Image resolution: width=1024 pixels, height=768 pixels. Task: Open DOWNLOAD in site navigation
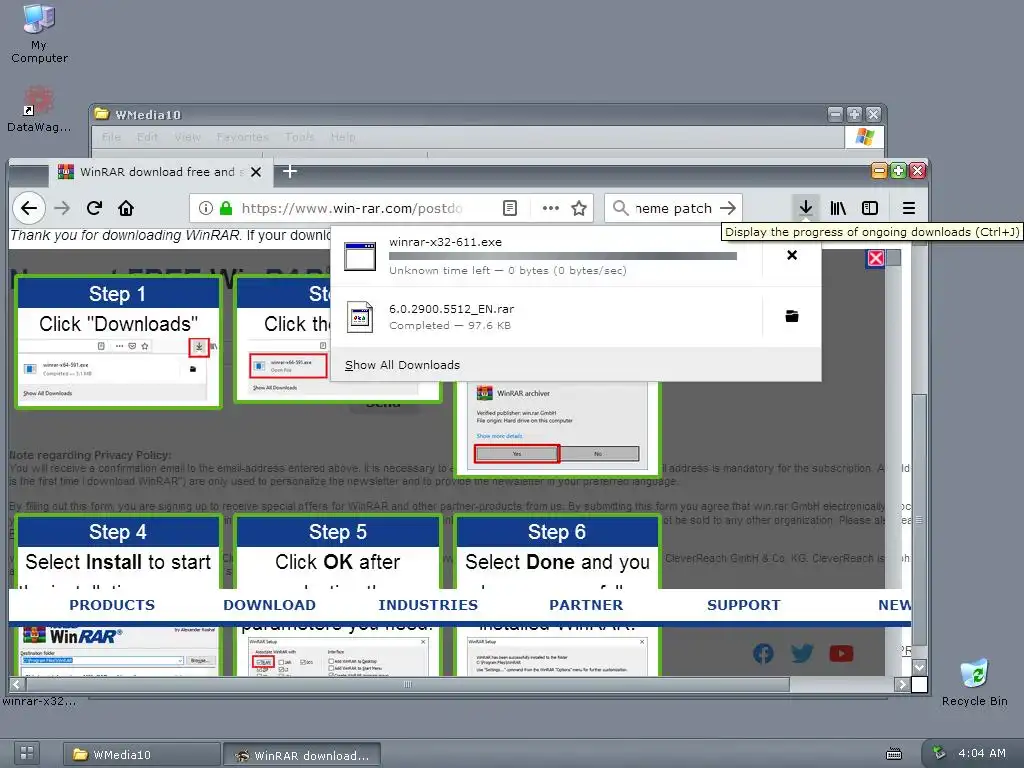tap(269, 605)
